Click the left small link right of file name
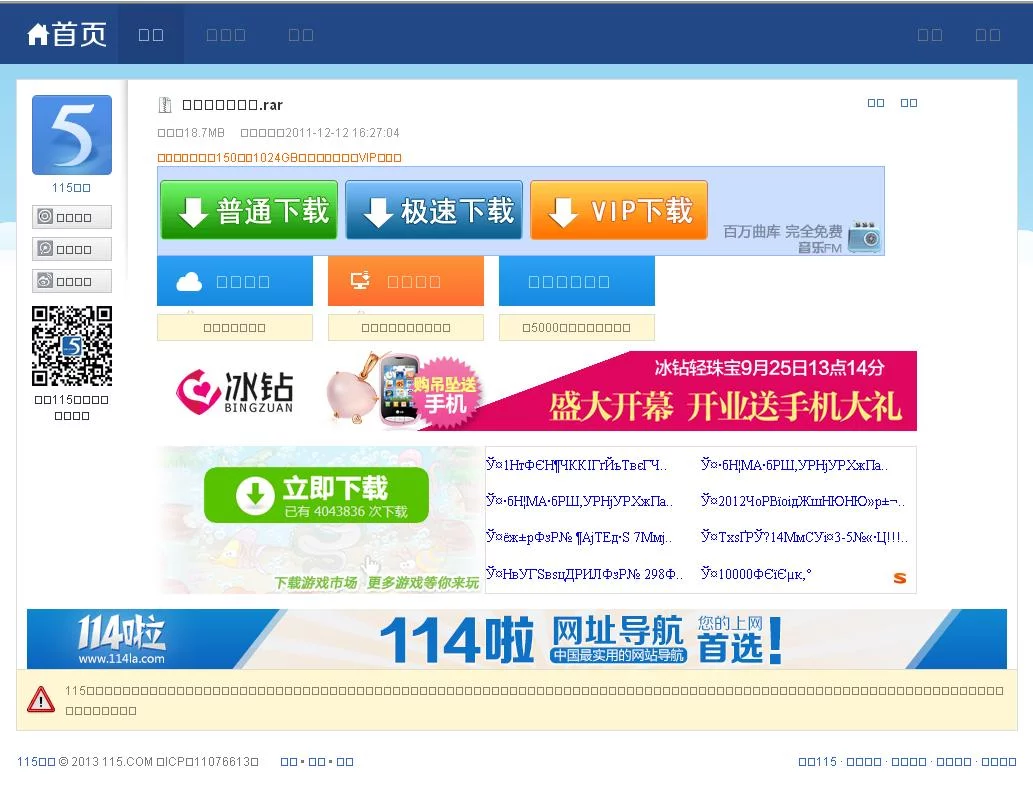Viewport: 1033px width, 792px height. 876,103
